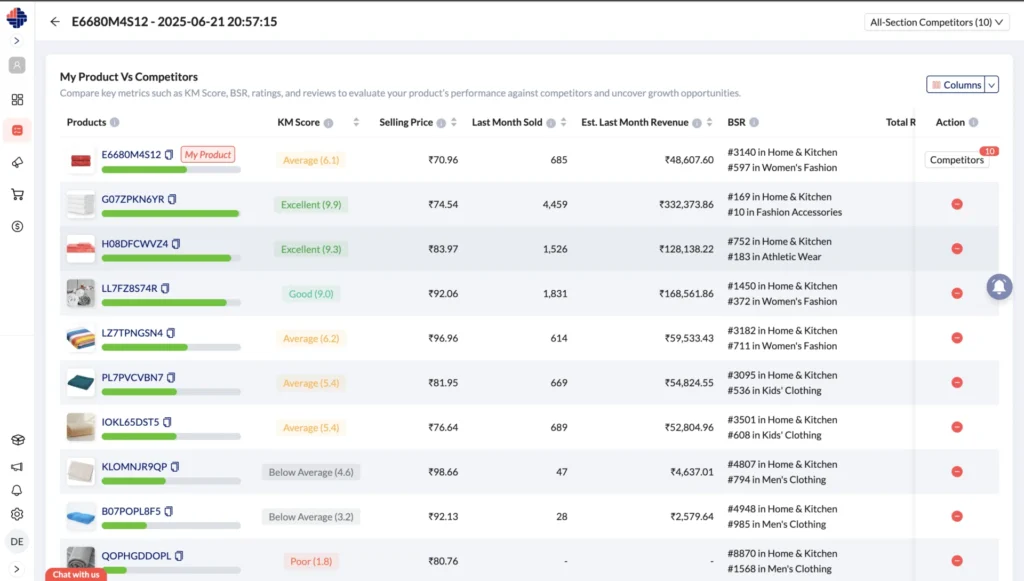This screenshot has height=581, width=1024.
Task: Open the dollar coin sidebar icon
Action: coord(17,227)
